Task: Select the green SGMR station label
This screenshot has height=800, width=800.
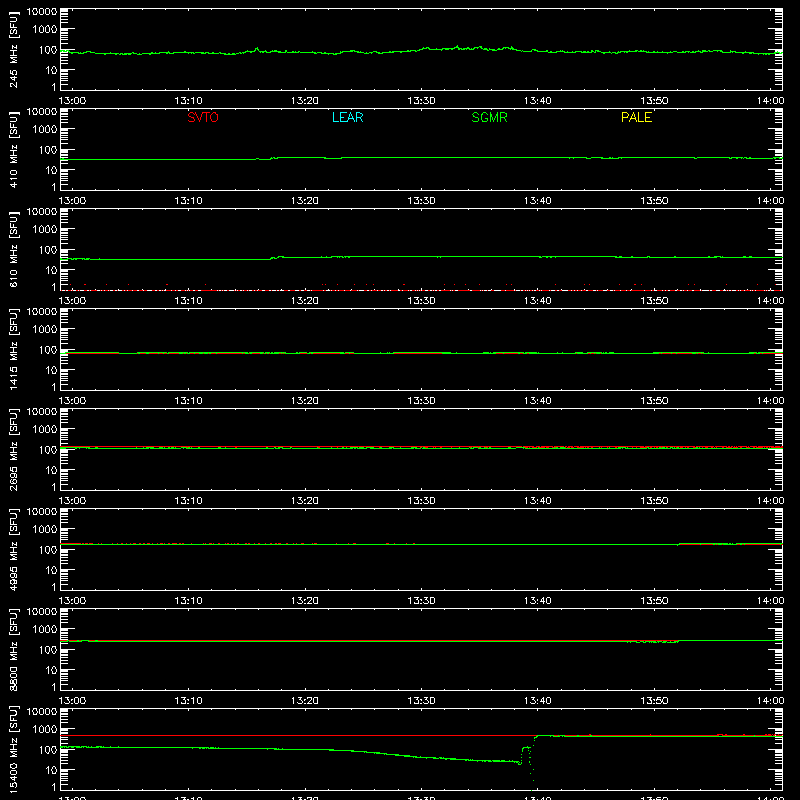Action: pyautogui.click(x=489, y=117)
